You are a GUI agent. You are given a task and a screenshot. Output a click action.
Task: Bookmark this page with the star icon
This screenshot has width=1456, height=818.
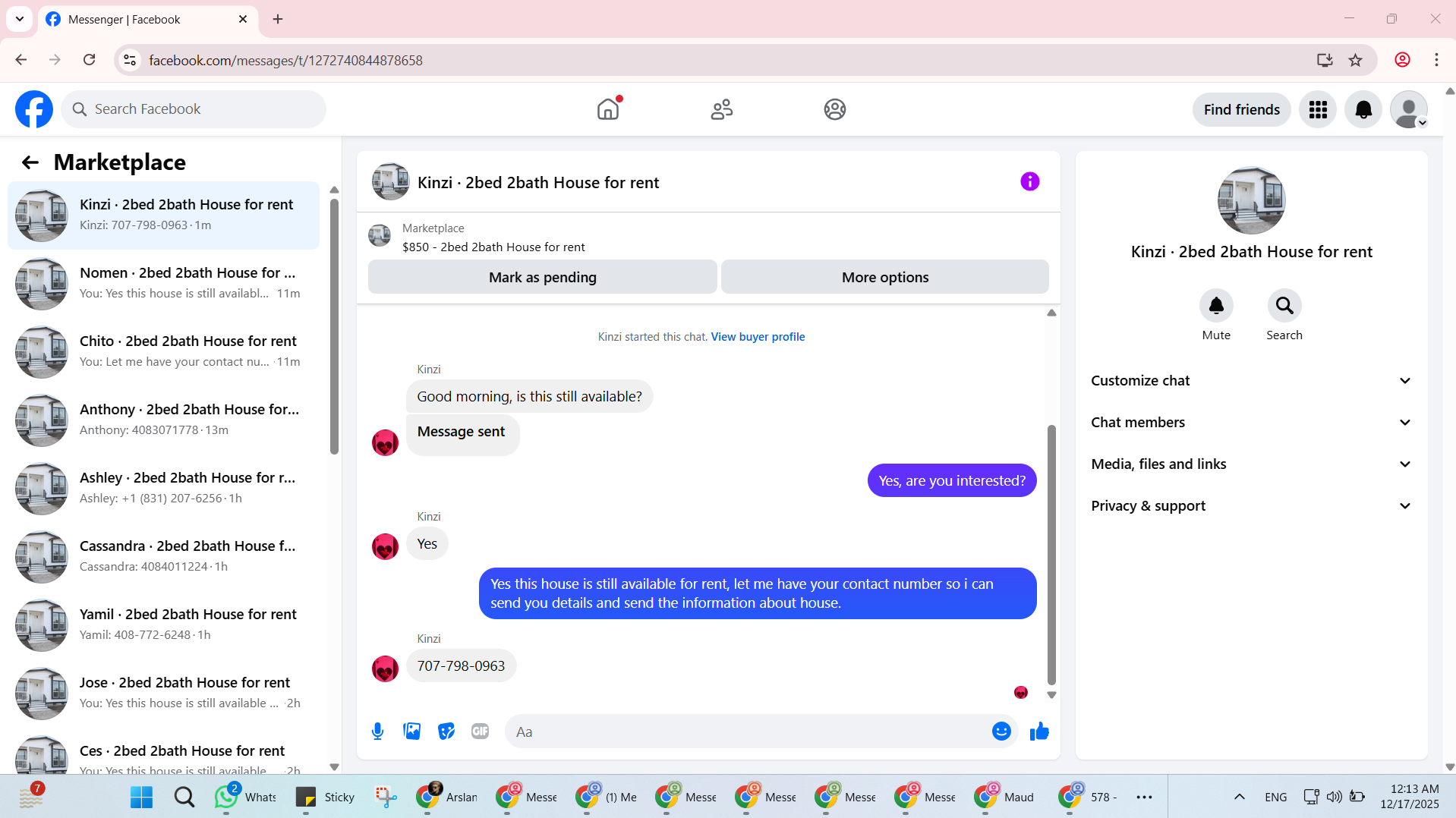1356,60
